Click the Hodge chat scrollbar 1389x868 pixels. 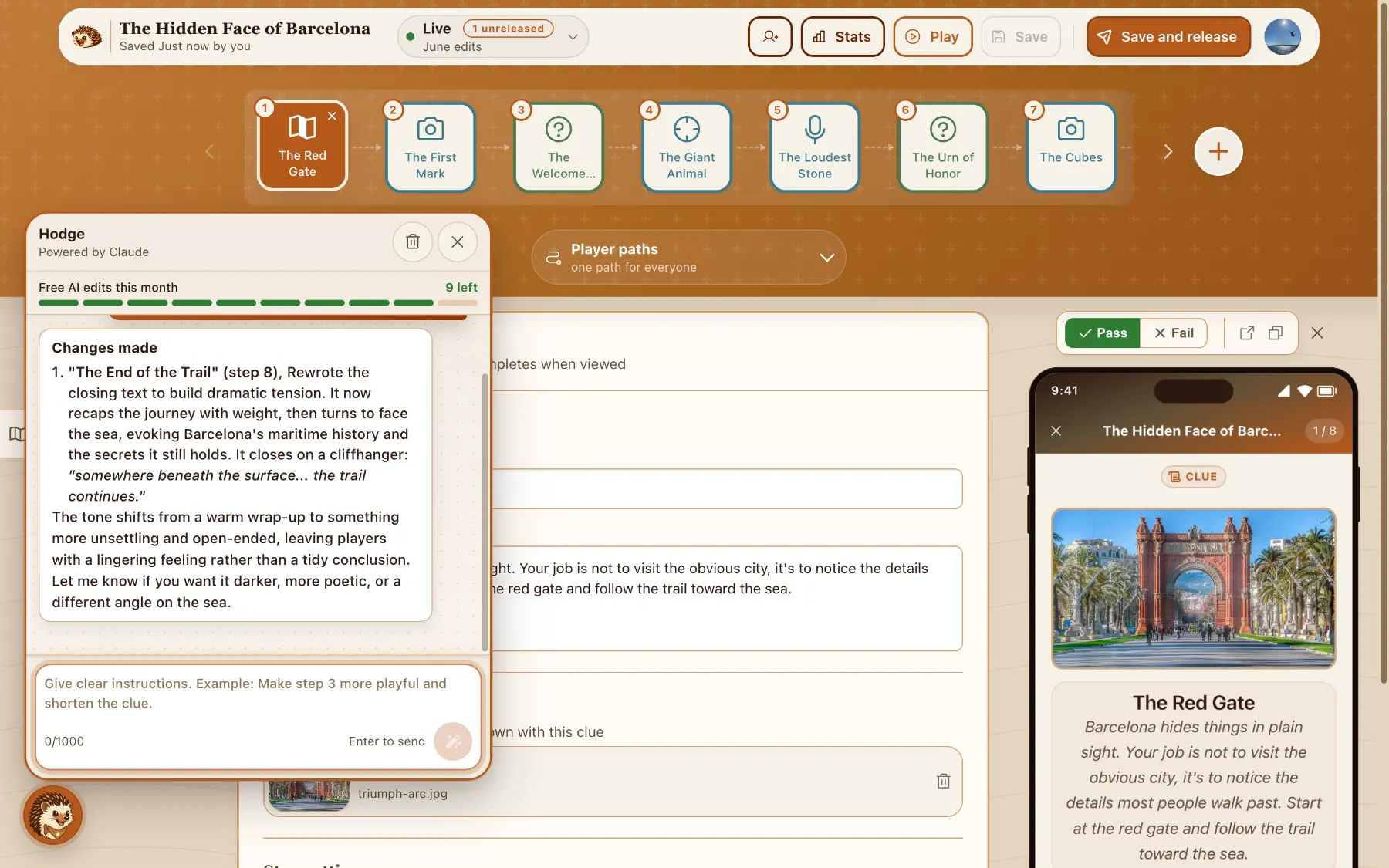[485, 513]
